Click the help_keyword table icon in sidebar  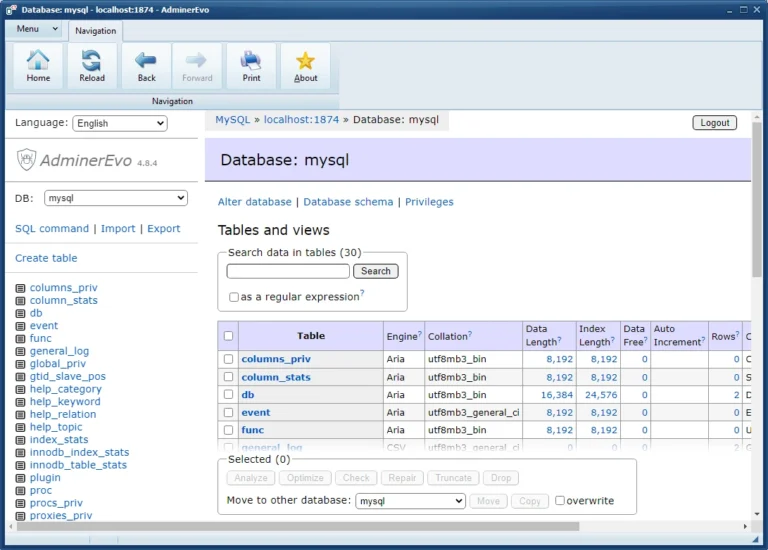point(21,402)
